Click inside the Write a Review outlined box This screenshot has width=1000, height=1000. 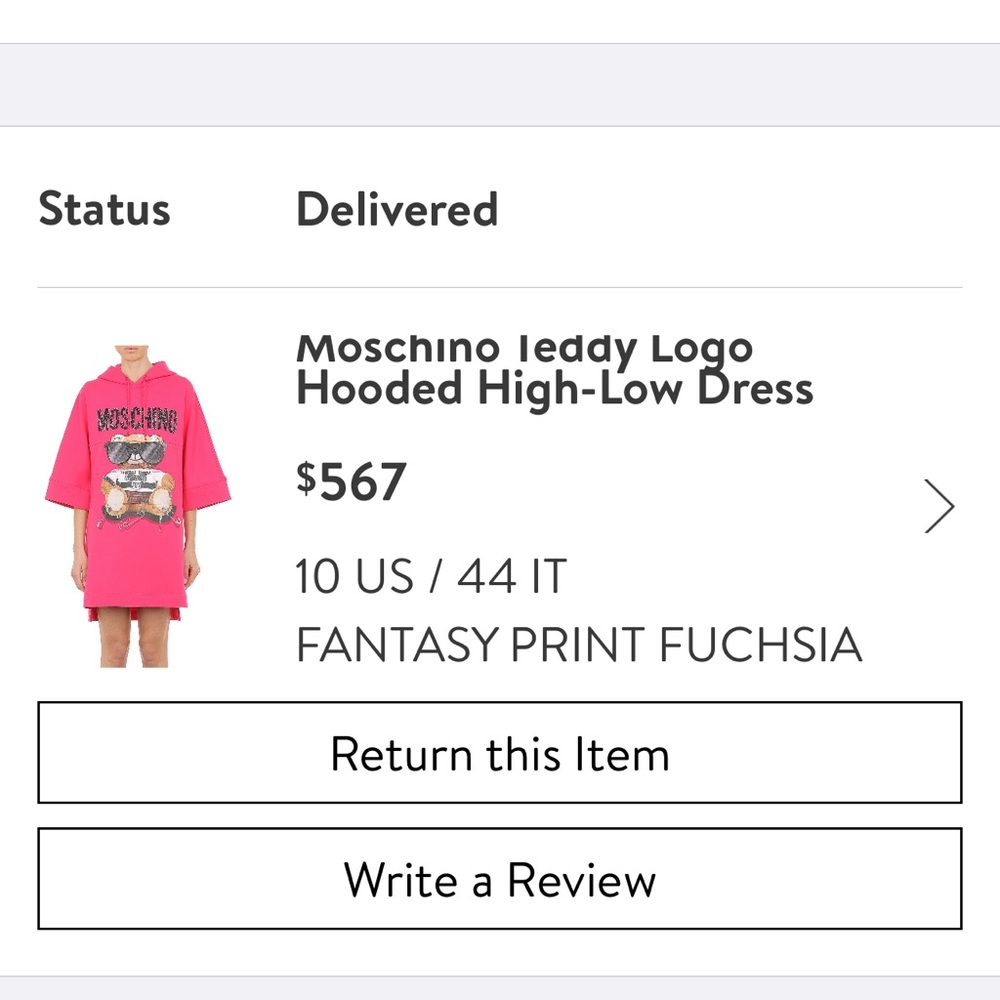point(500,881)
